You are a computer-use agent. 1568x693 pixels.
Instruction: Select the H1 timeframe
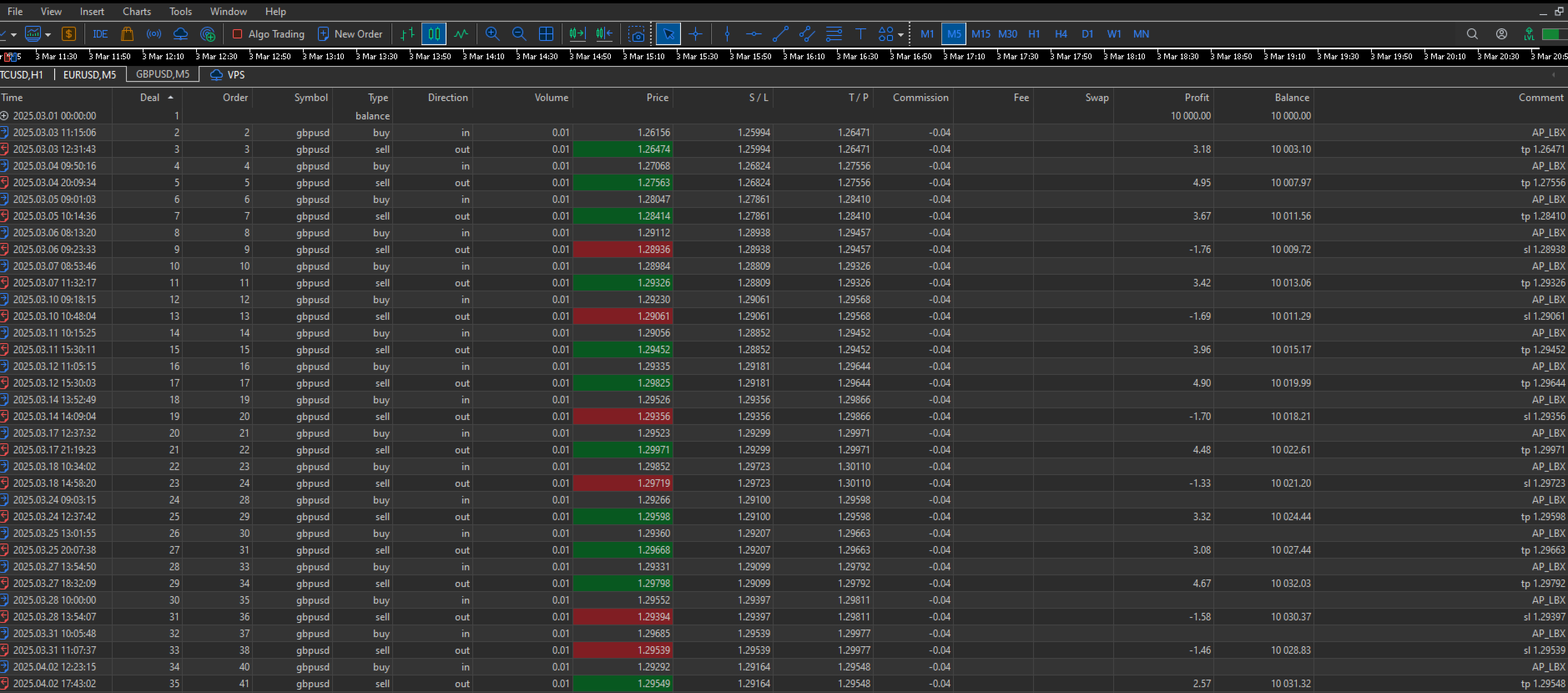click(1034, 34)
